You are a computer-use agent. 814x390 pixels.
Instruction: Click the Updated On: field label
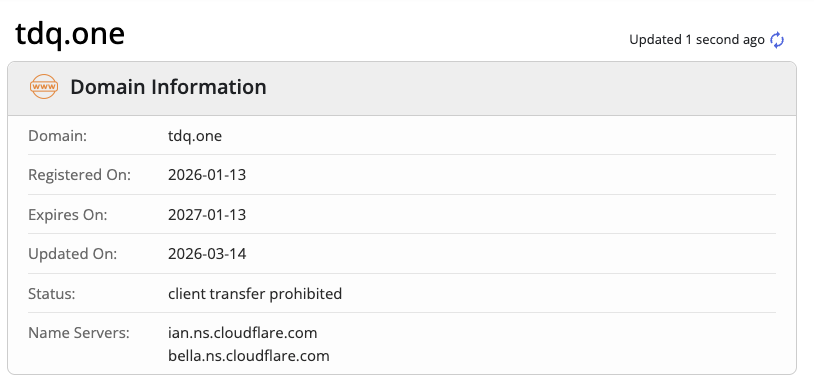point(73,254)
